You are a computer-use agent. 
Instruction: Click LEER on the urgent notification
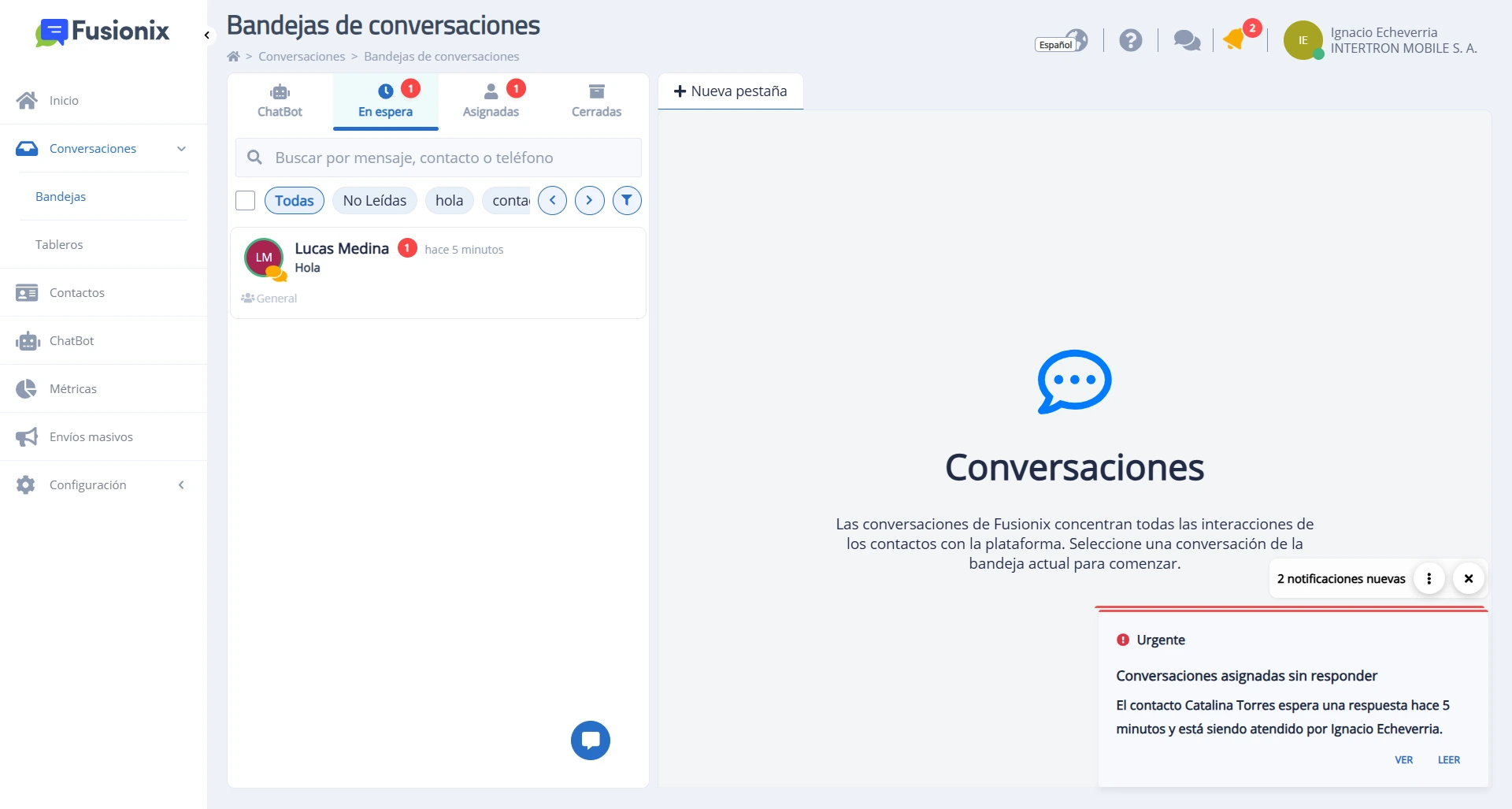1449,760
